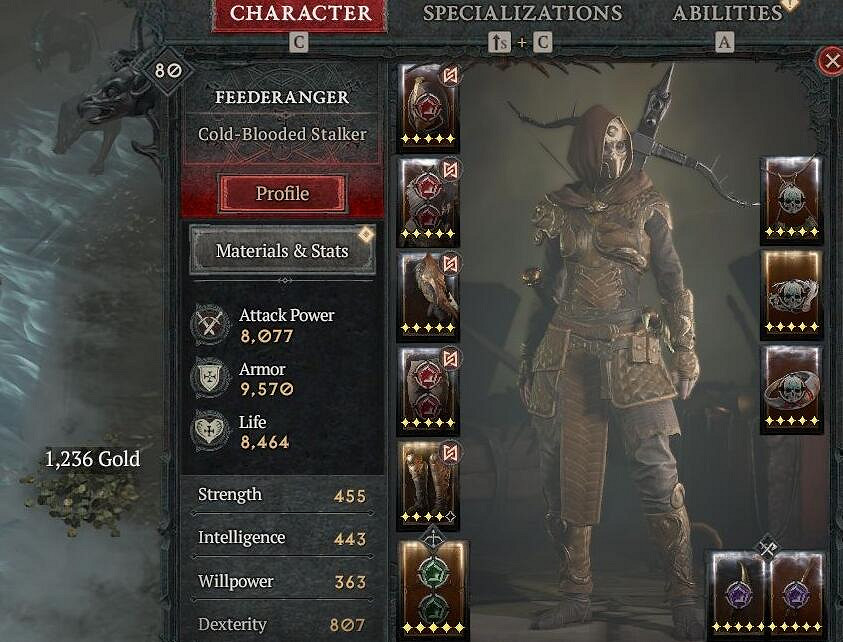
Task: Expand the Materials & Stats panel
Action: [282, 251]
